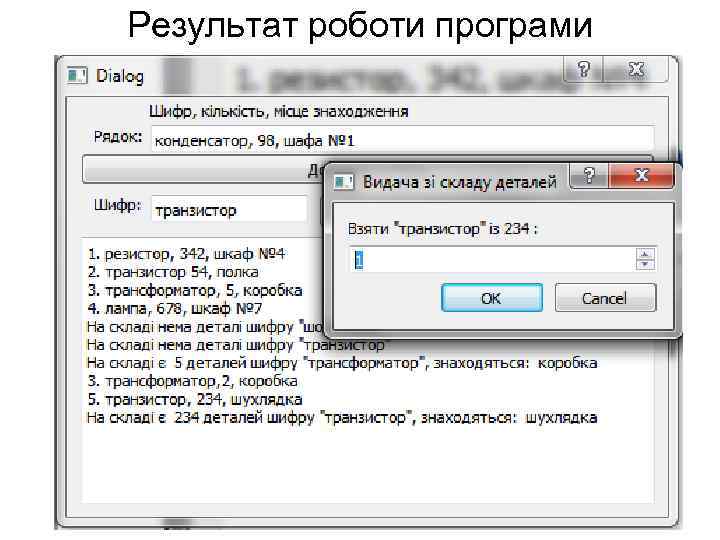Confirm with the OK button
The width and height of the screenshot is (720, 540).
click(x=492, y=298)
